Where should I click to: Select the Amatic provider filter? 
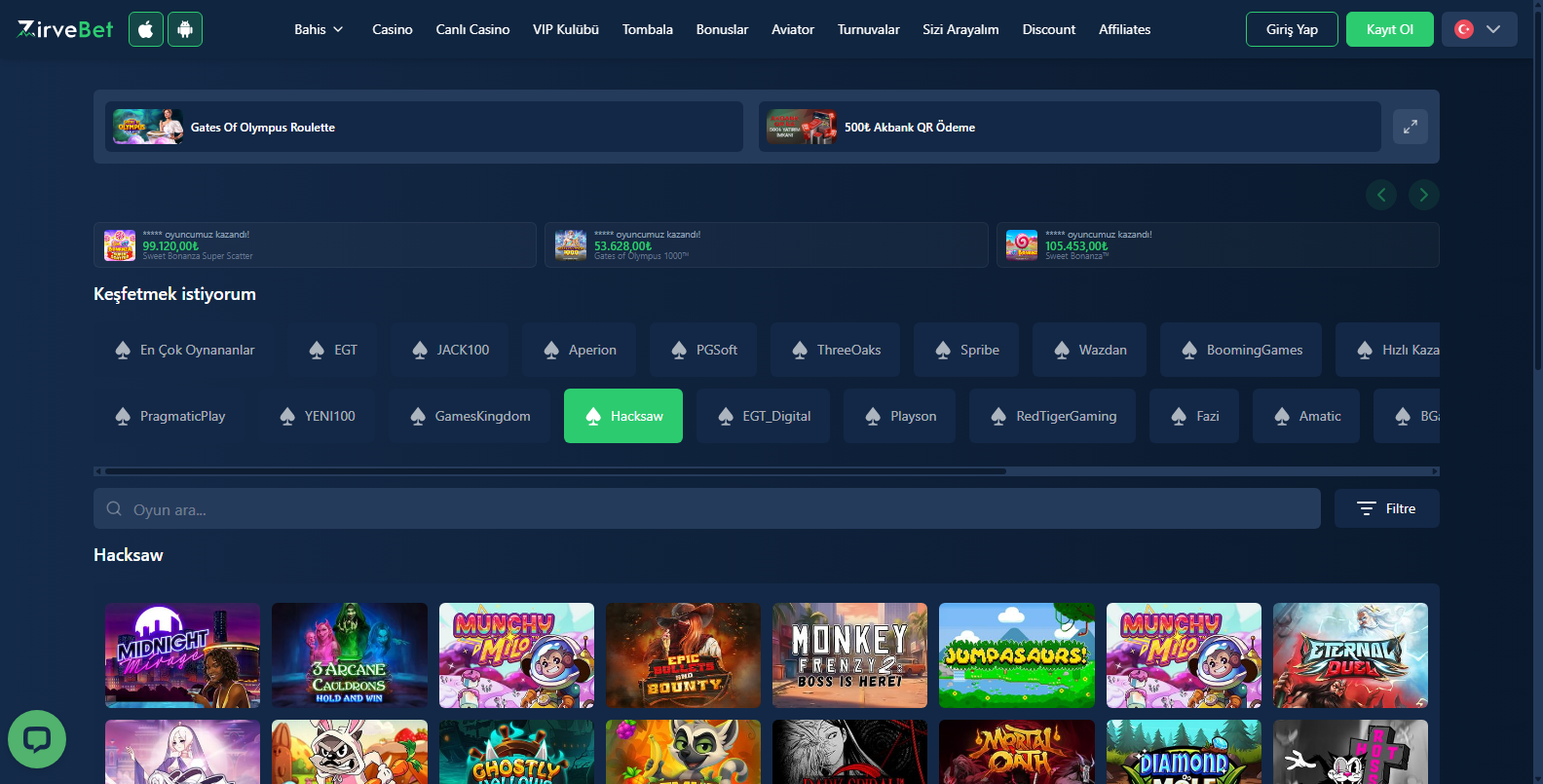click(1306, 416)
